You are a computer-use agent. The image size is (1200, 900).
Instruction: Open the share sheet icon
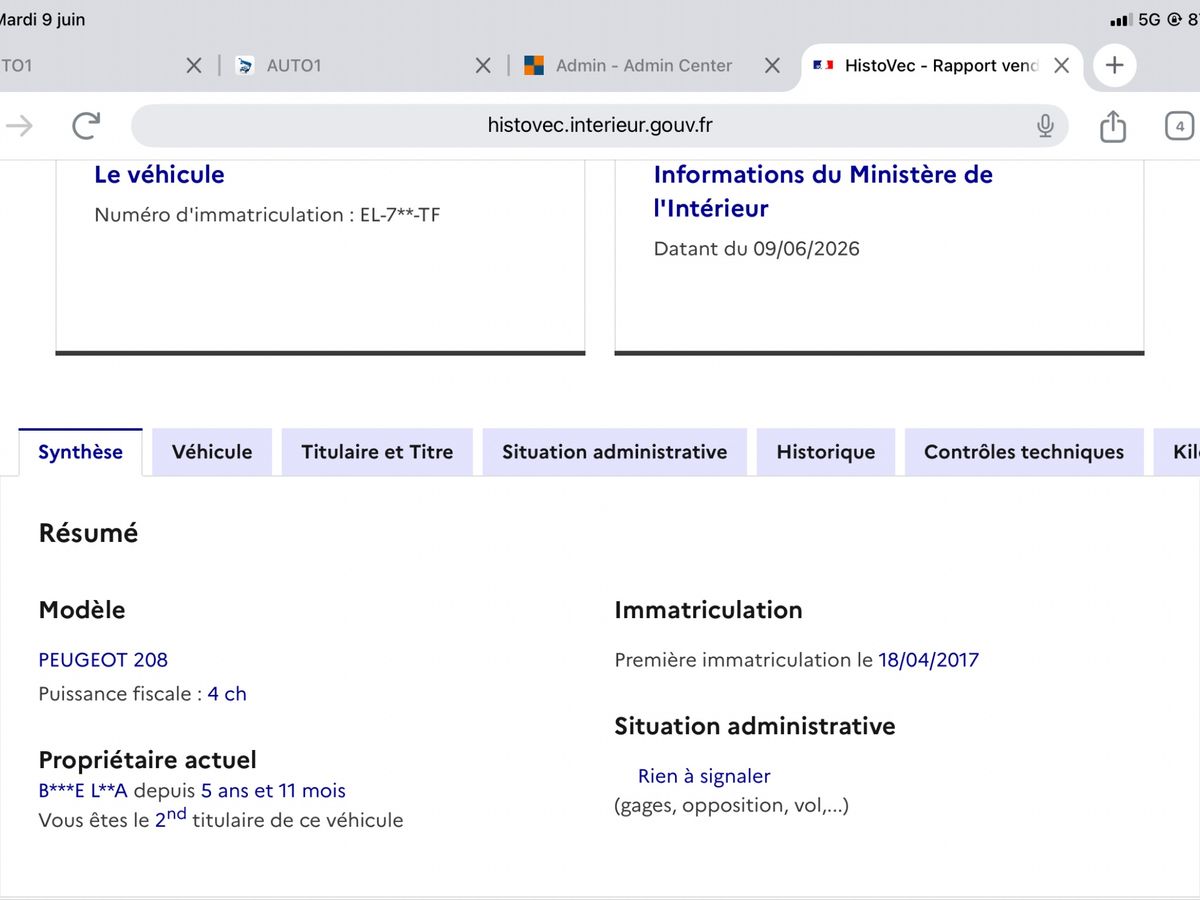coord(1113,125)
